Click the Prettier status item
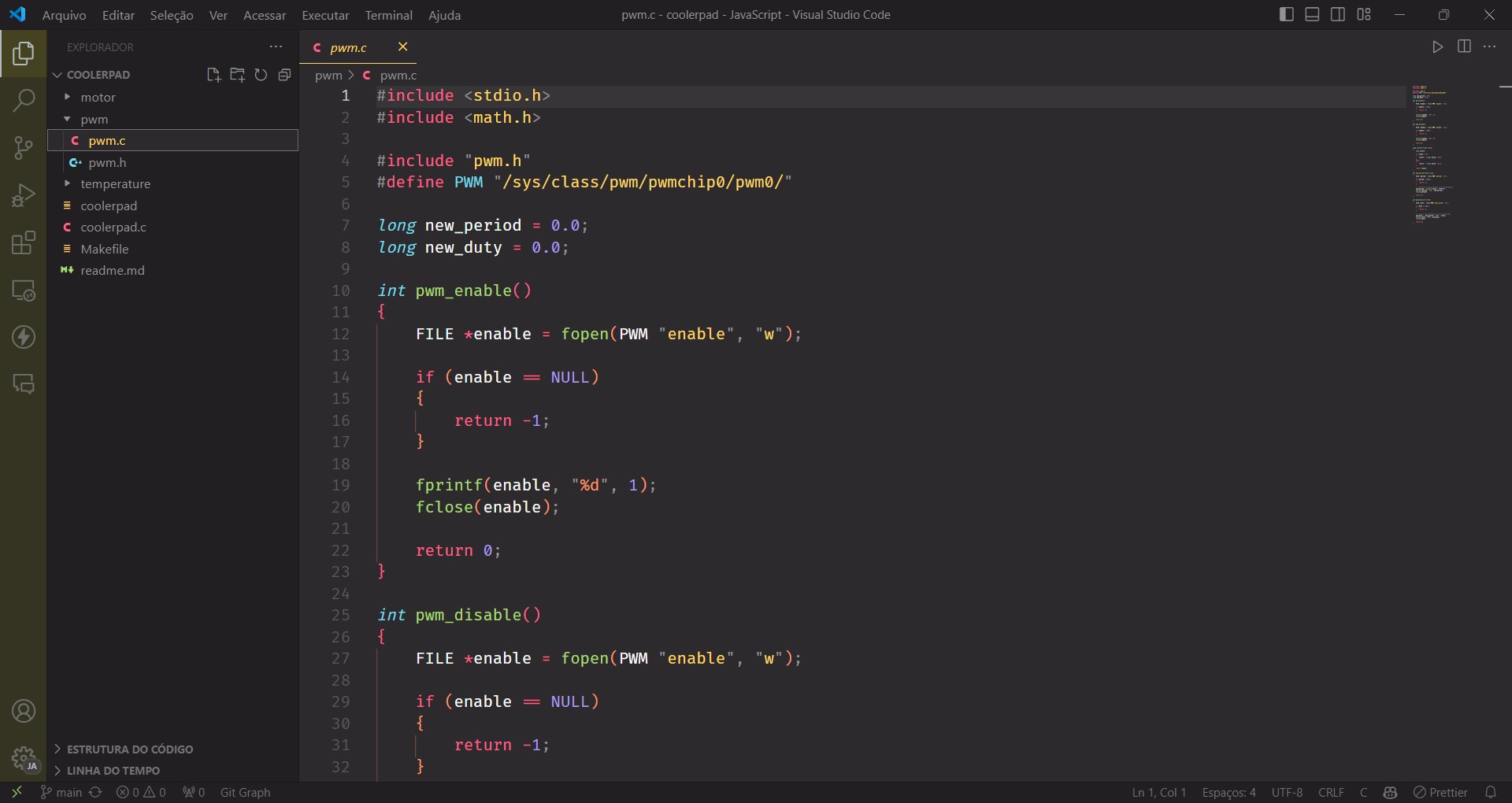Image resolution: width=1512 pixels, height=803 pixels. pos(1440,792)
